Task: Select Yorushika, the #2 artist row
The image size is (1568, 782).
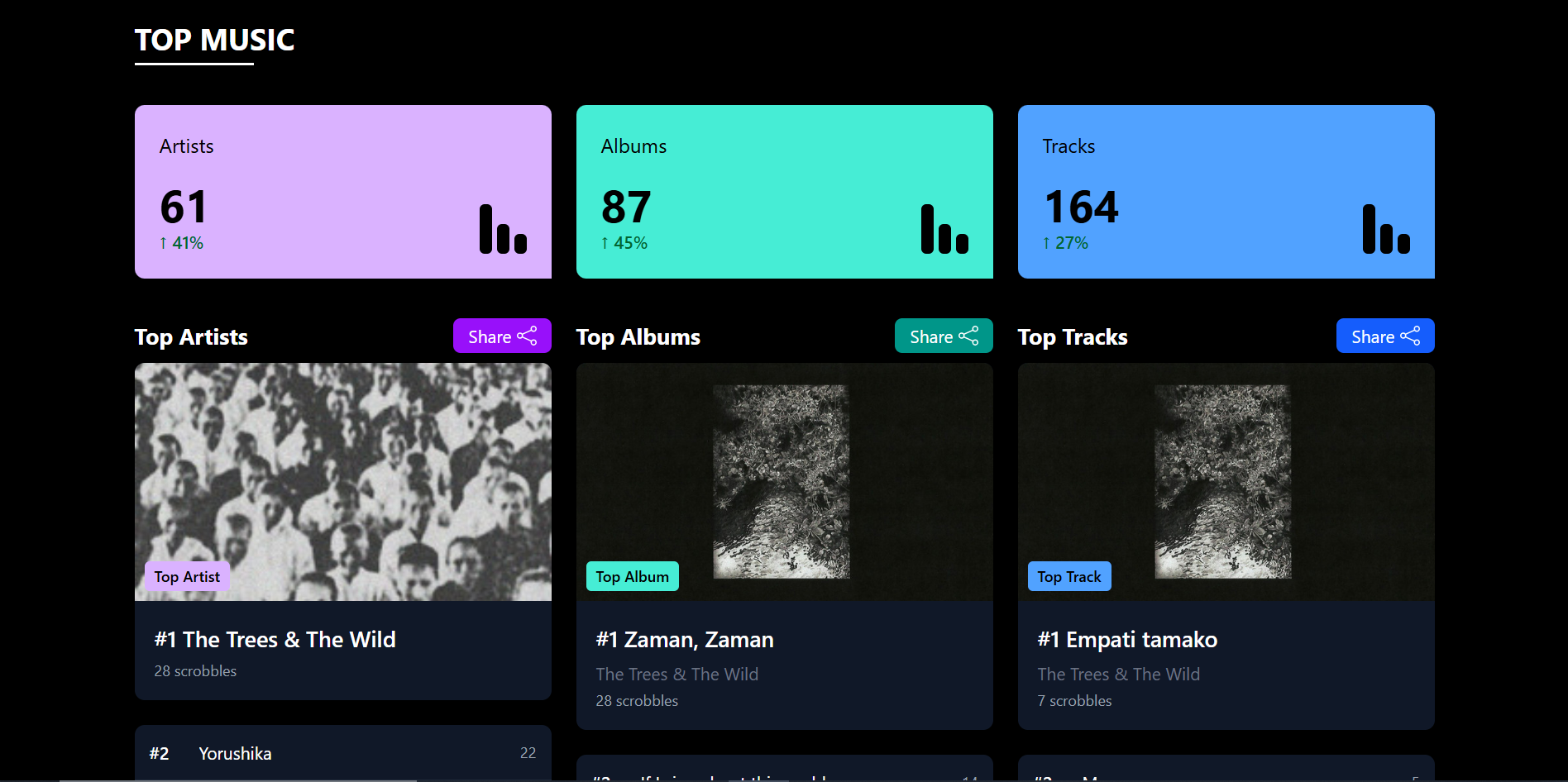Action: (343, 753)
